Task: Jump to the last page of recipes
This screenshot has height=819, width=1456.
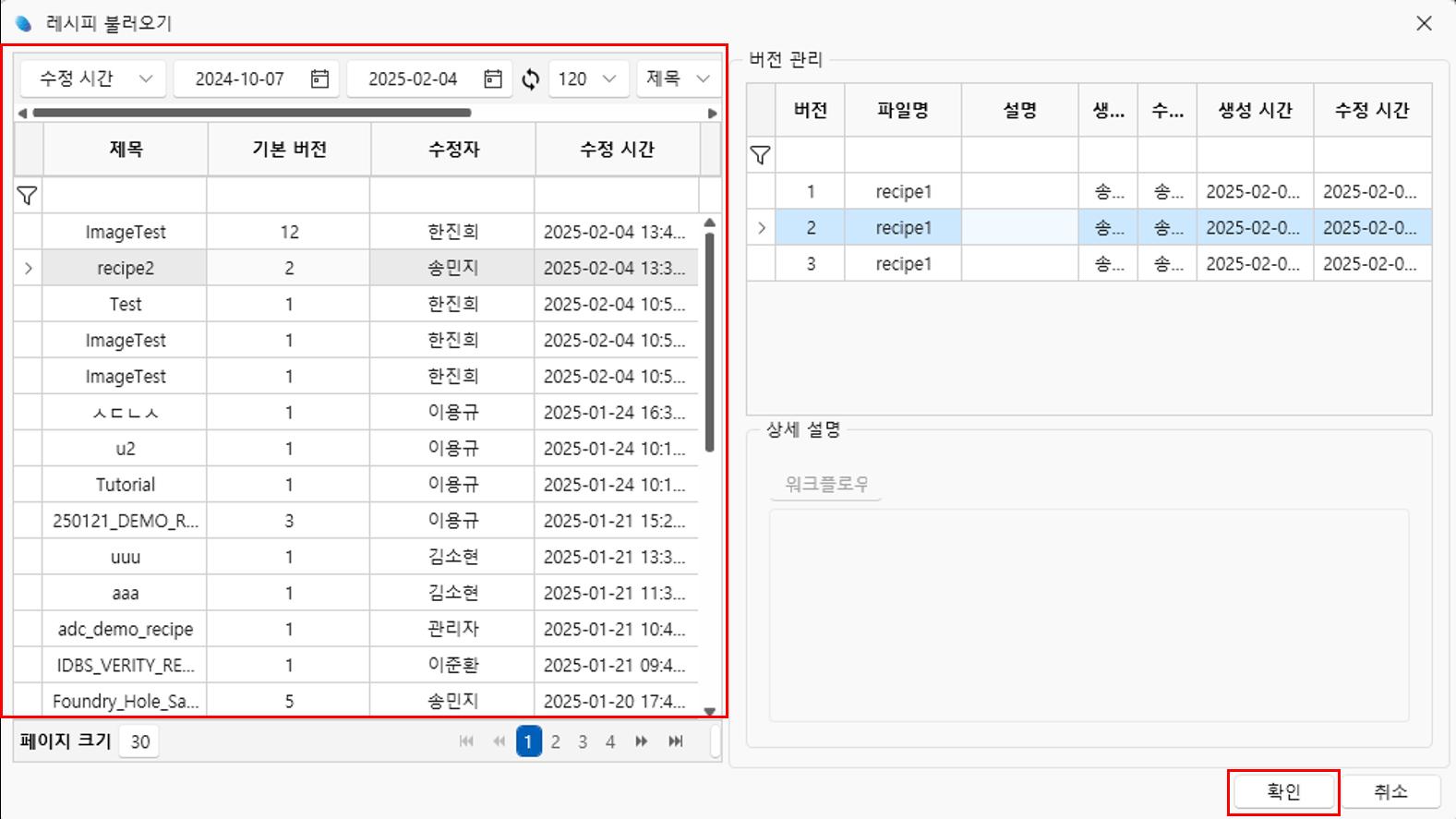Action: 676,741
